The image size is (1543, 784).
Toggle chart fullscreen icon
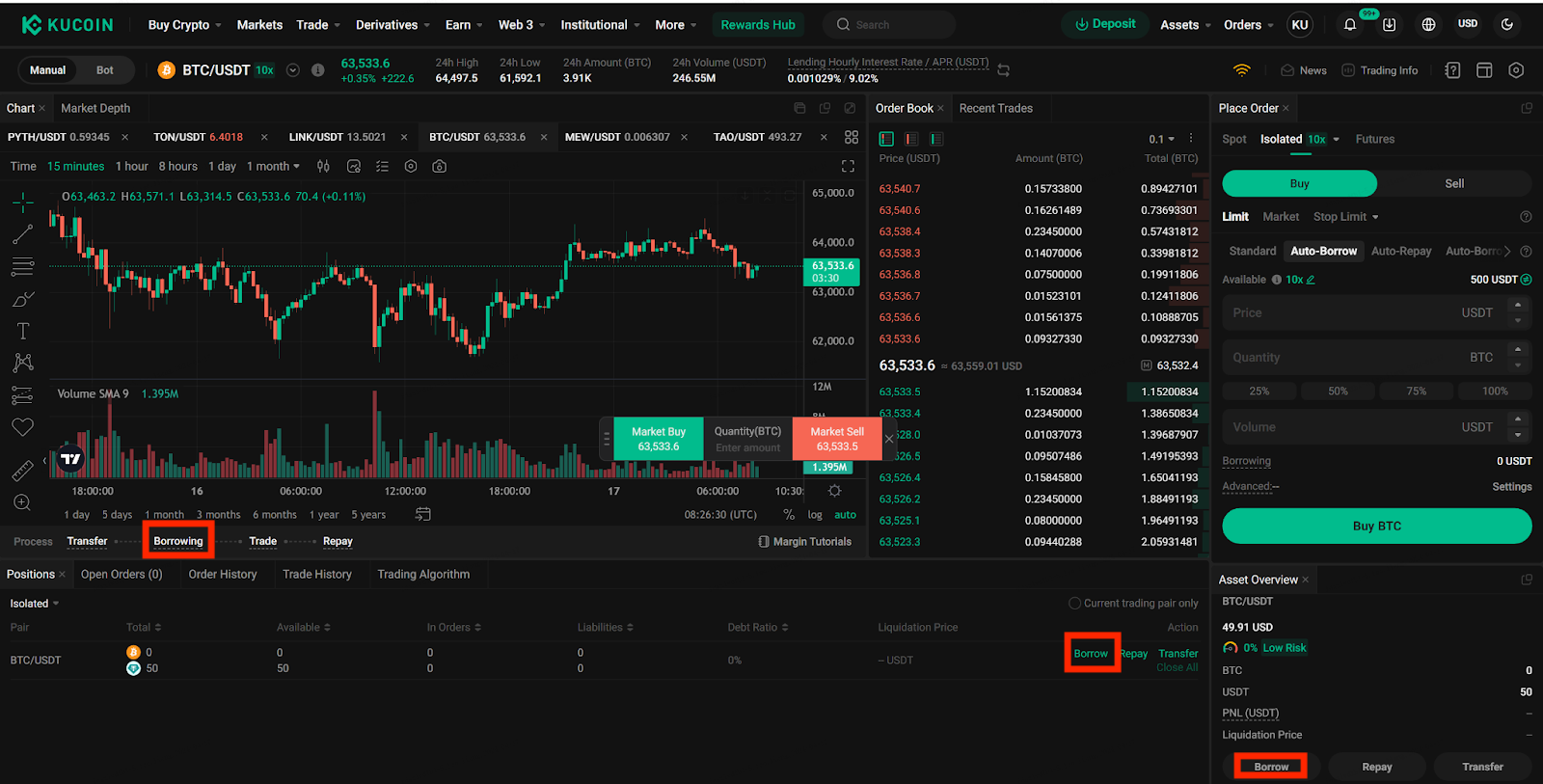click(x=848, y=167)
